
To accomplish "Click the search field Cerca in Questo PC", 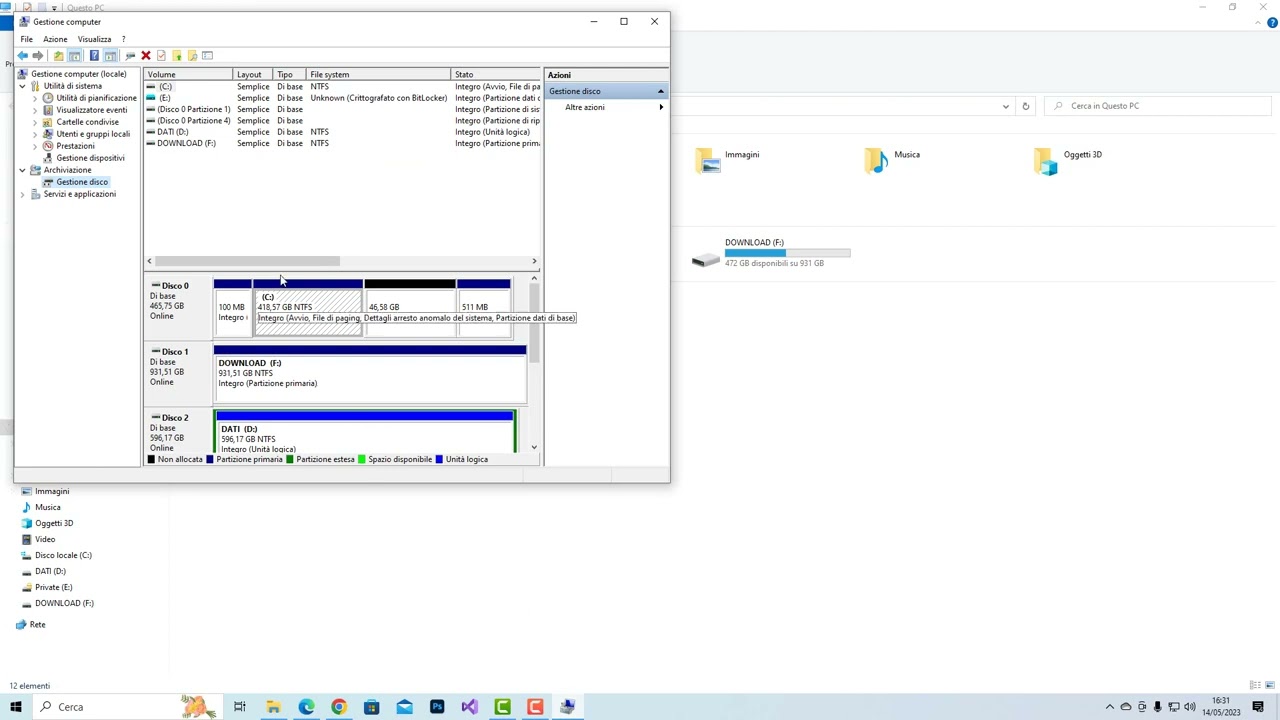I will (1160, 106).
